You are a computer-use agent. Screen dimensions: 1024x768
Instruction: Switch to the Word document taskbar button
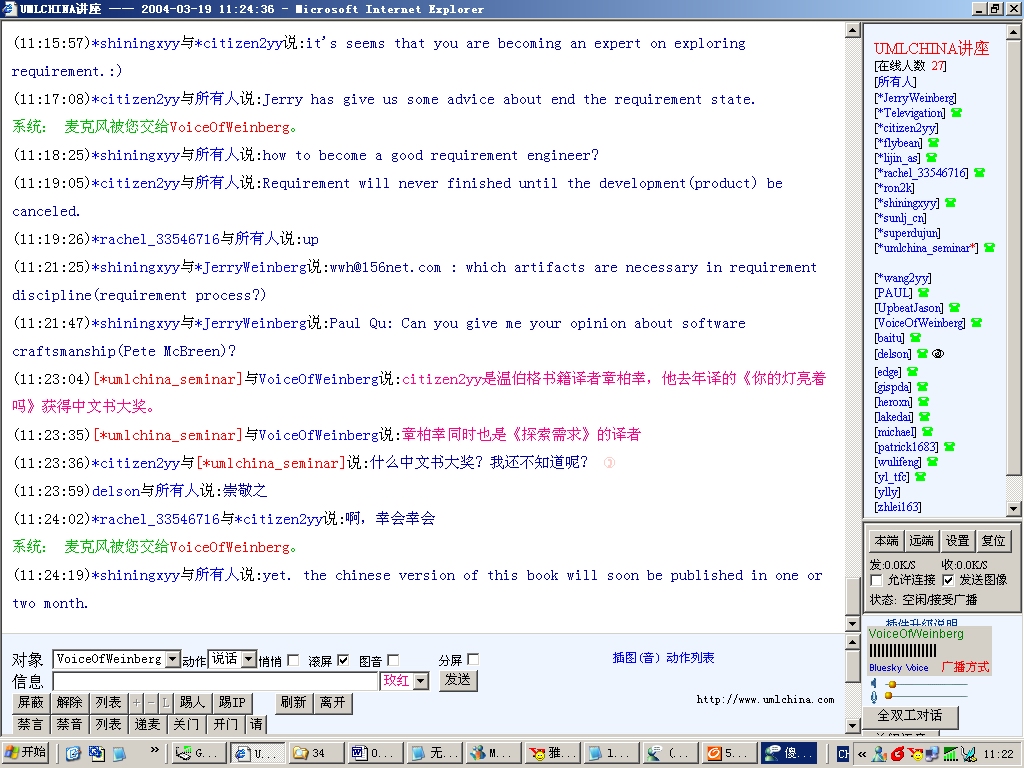pos(375,754)
